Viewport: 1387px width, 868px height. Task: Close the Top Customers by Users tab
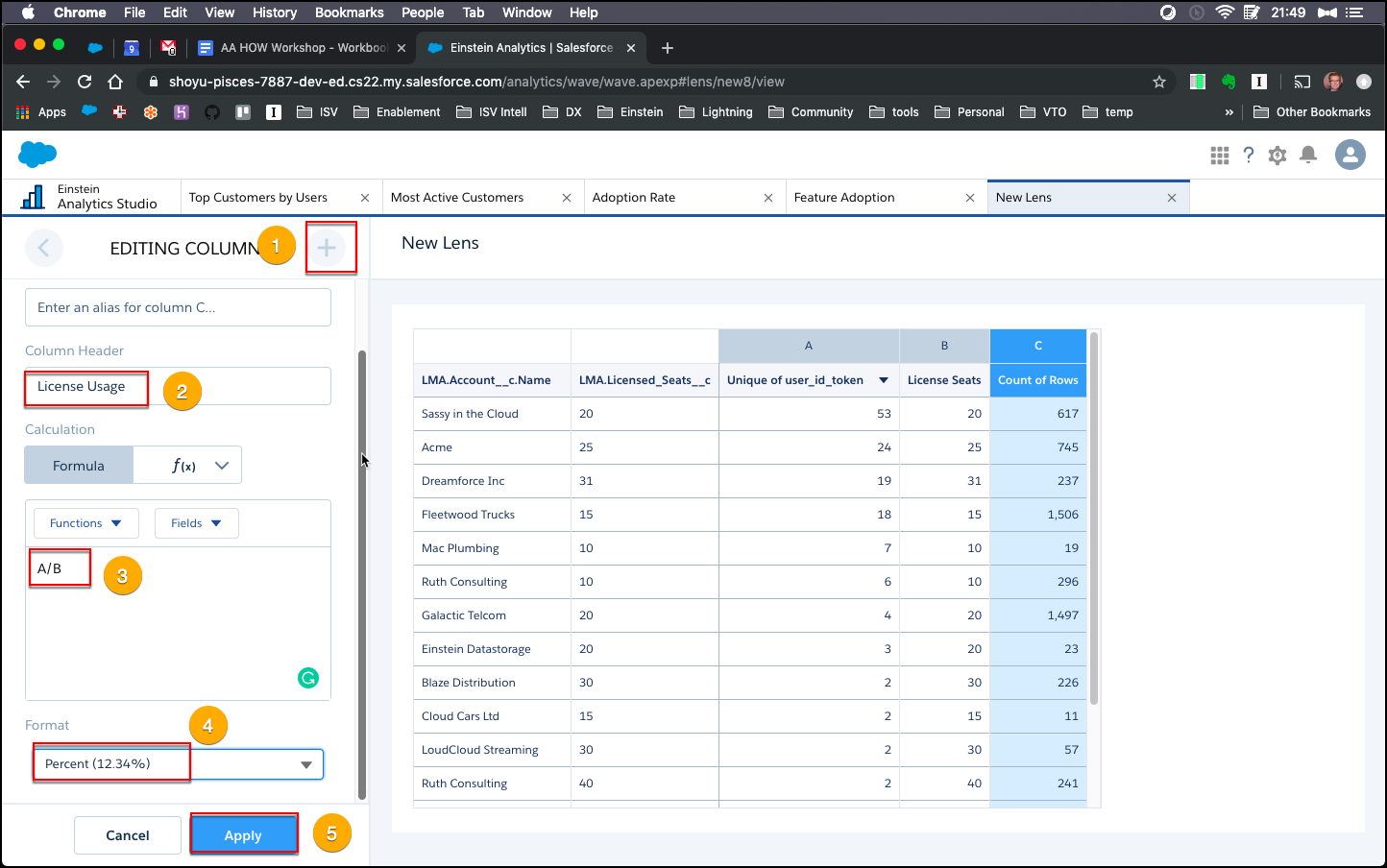pos(365,198)
